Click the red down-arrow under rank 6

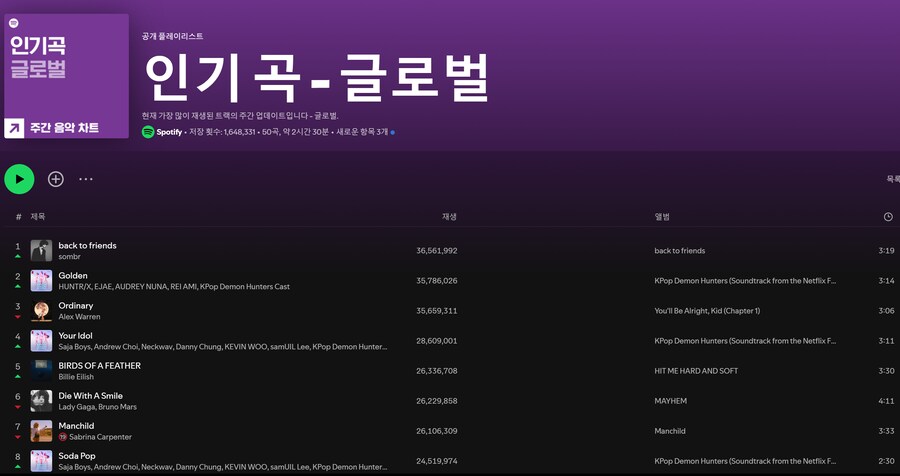(18, 407)
